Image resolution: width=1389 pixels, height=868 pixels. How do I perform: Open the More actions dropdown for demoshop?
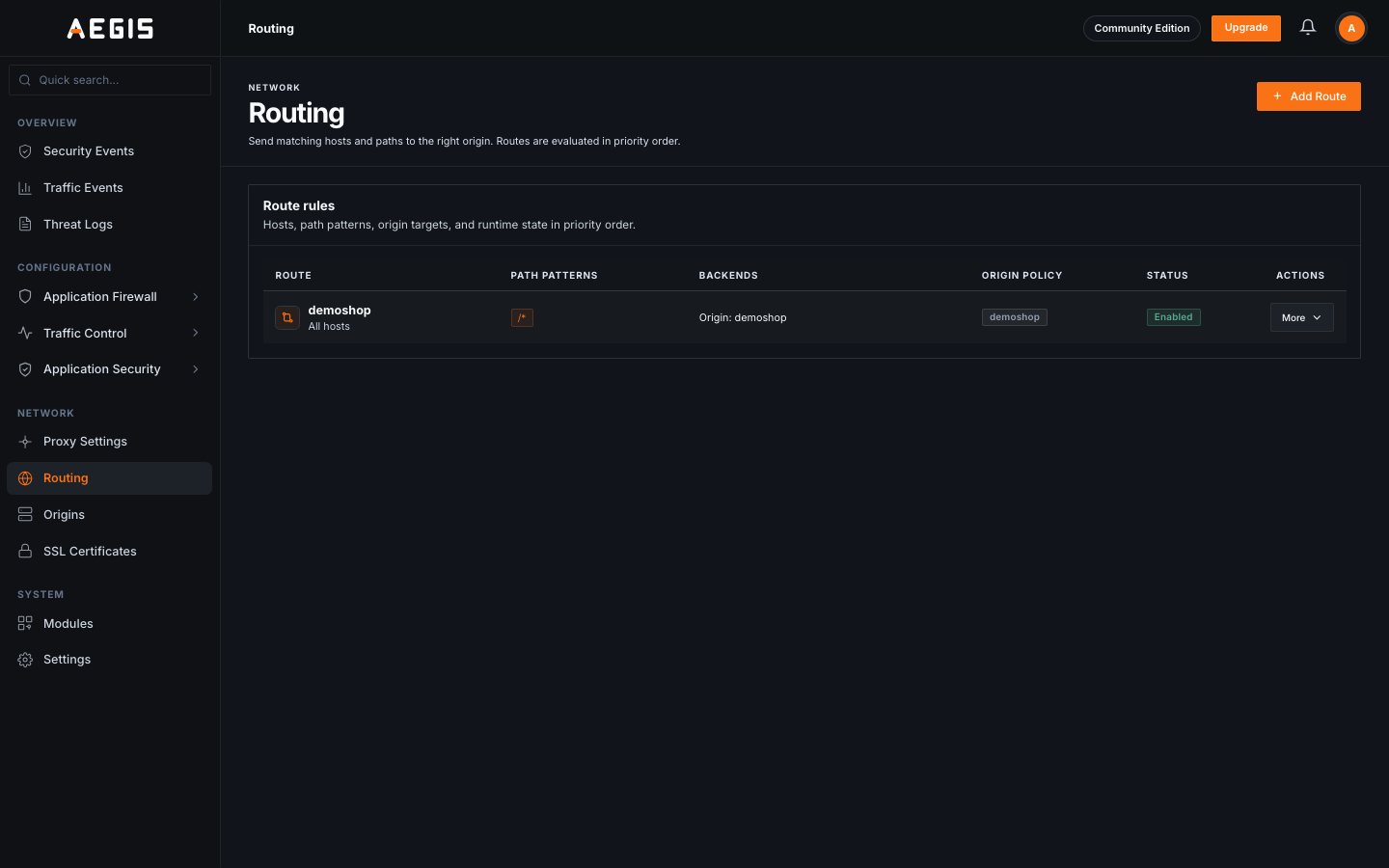point(1301,317)
